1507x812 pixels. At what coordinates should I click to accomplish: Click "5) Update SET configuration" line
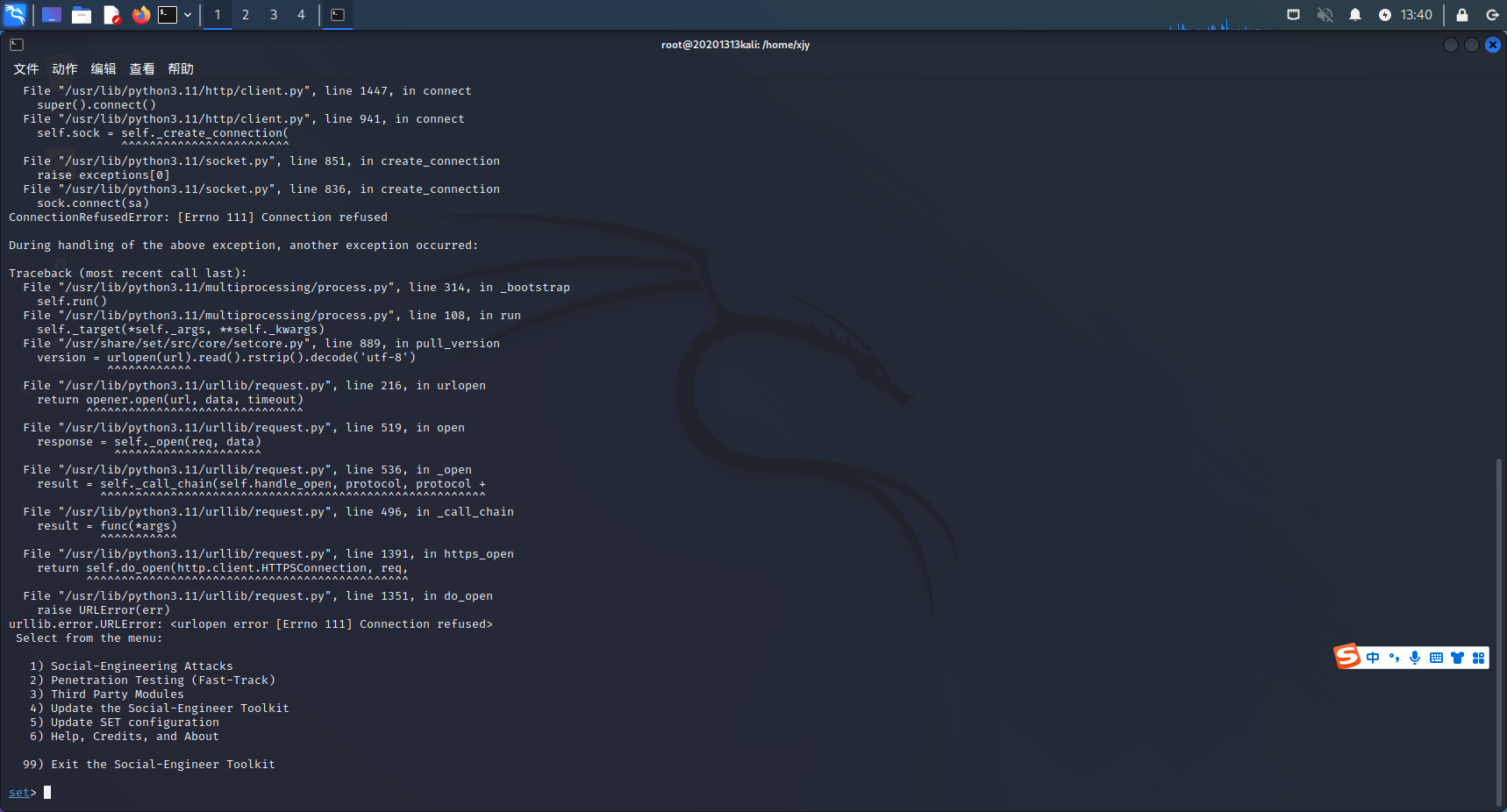coord(125,723)
